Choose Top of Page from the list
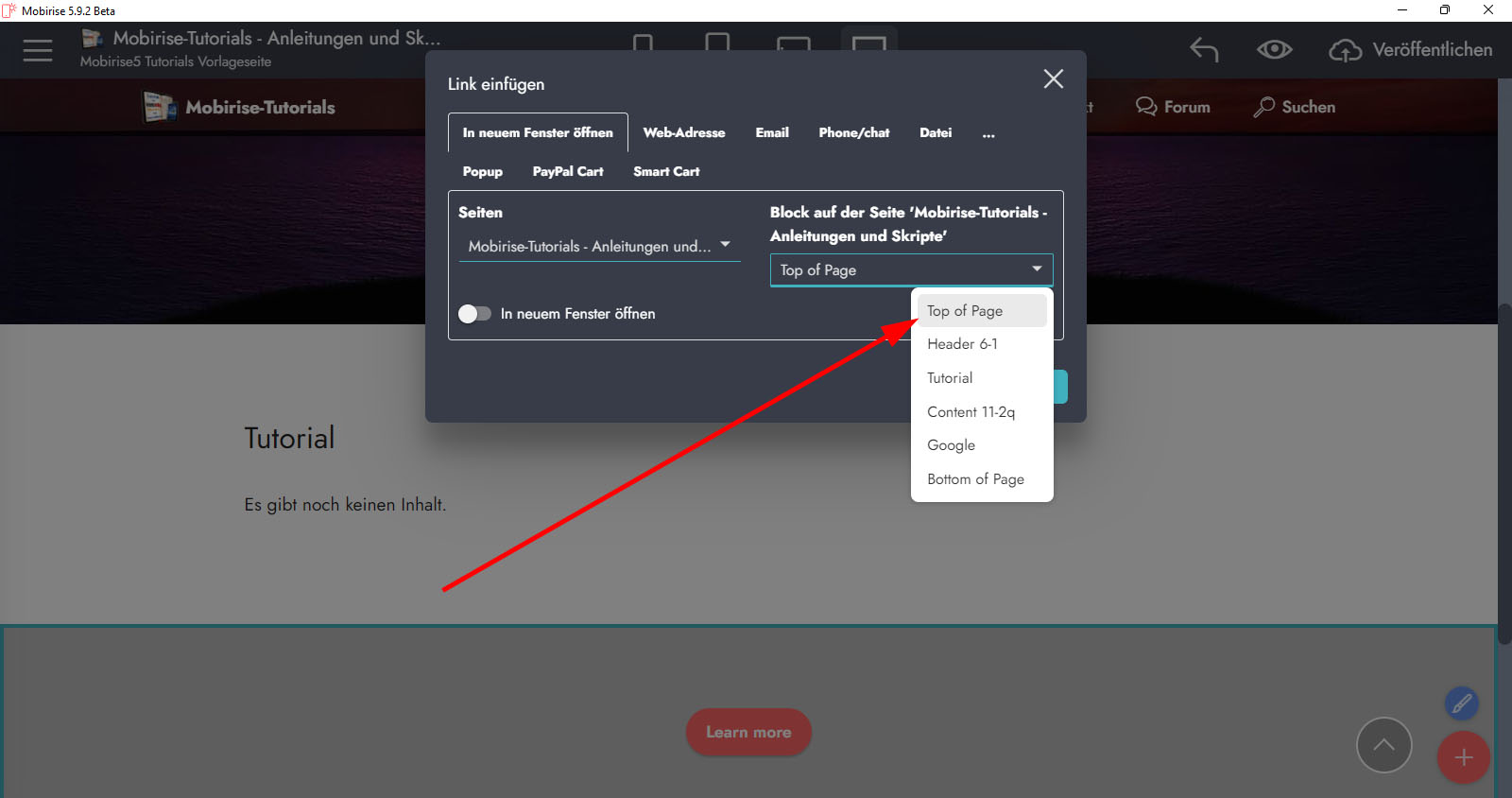1512x798 pixels. click(x=982, y=311)
